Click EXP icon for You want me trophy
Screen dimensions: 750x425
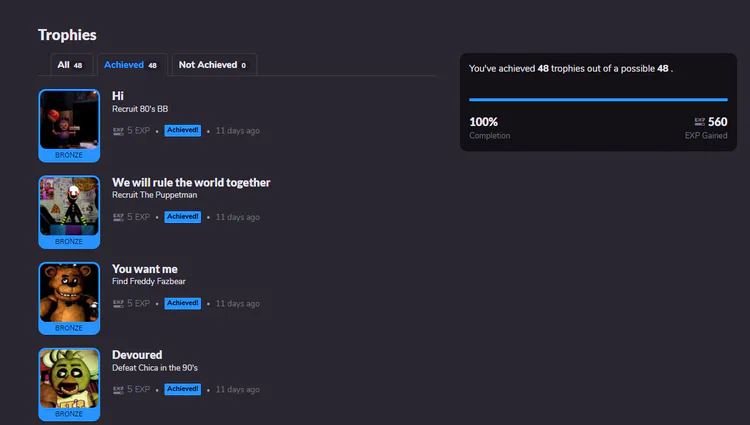coord(118,304)
